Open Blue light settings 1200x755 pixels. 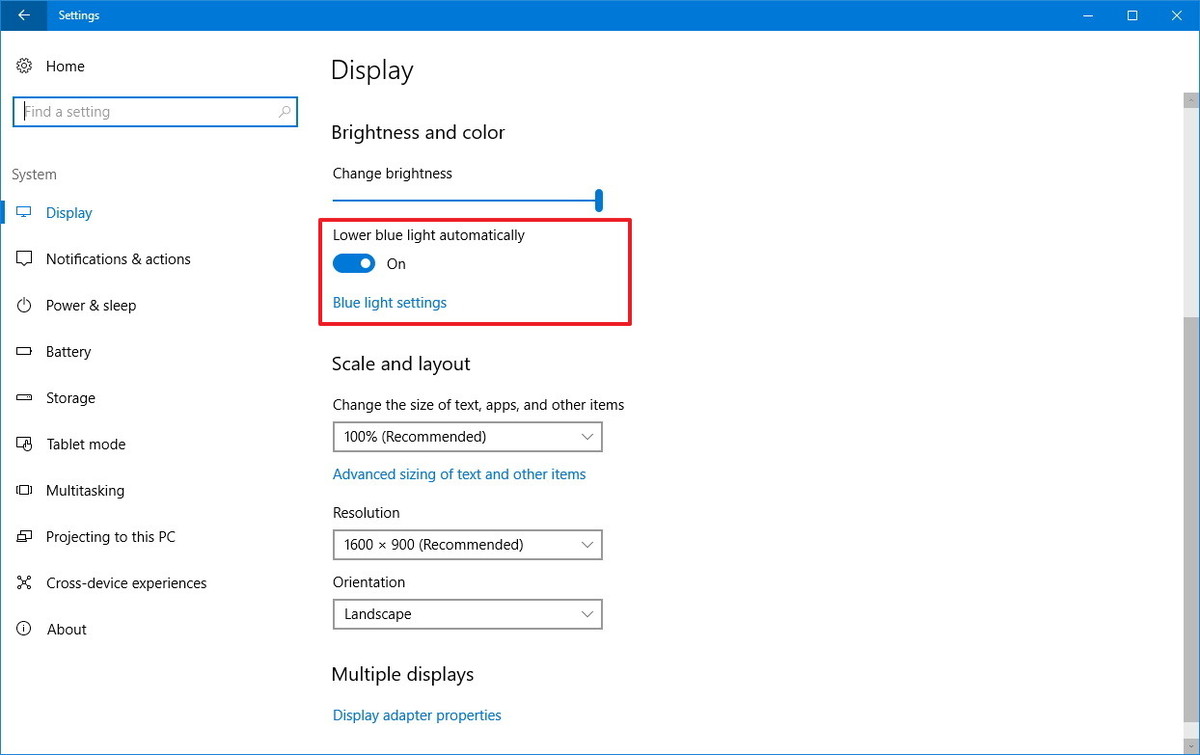(389, 302)
